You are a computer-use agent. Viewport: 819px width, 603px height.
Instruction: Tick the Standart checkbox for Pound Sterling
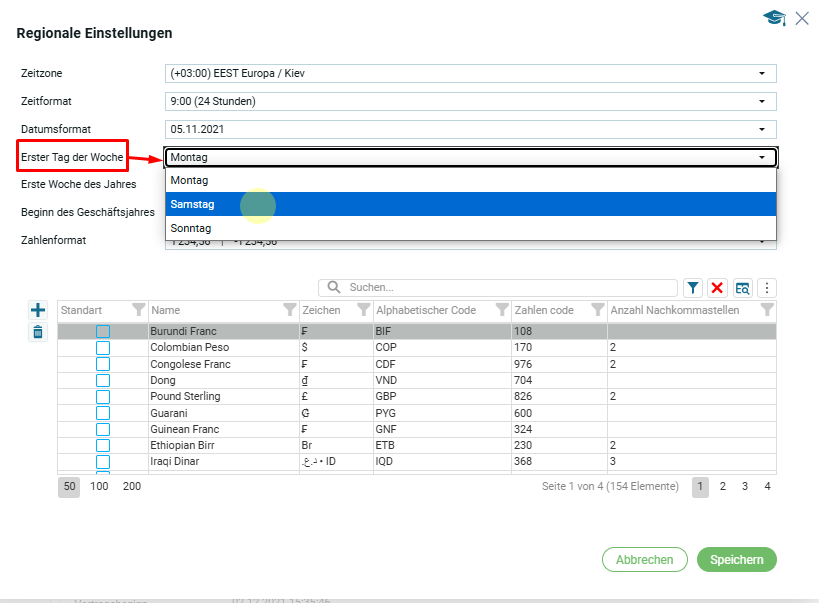pyautogui.click(x=103, y=397)
